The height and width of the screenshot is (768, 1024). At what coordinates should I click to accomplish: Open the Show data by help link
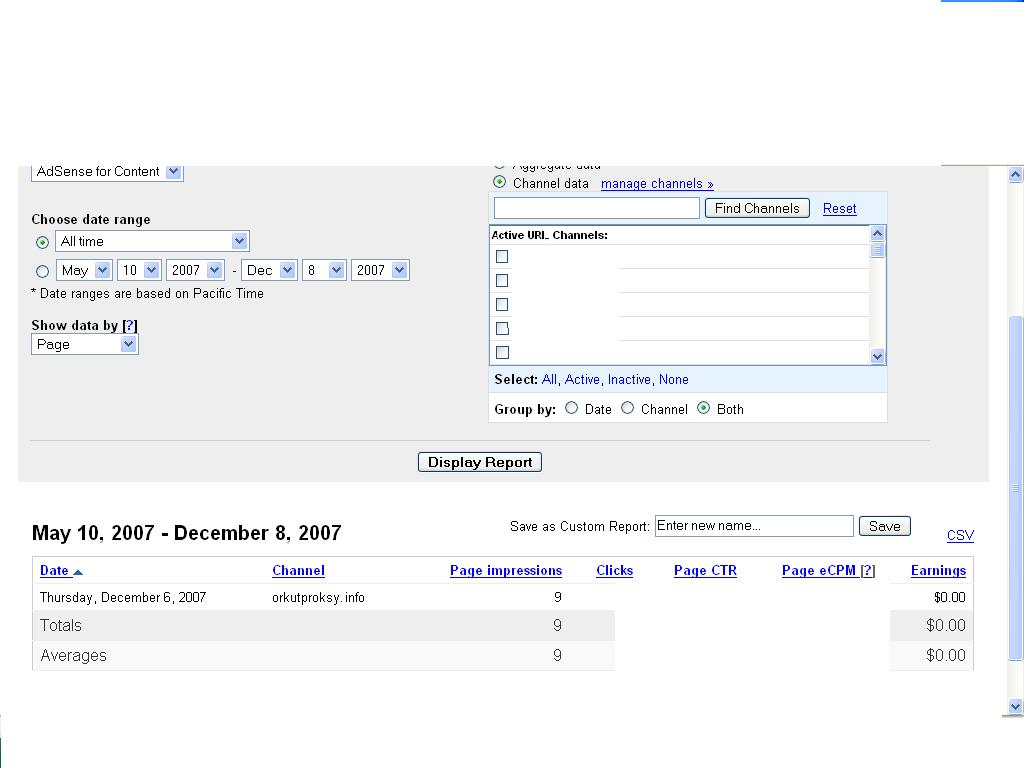coord(130,325)
